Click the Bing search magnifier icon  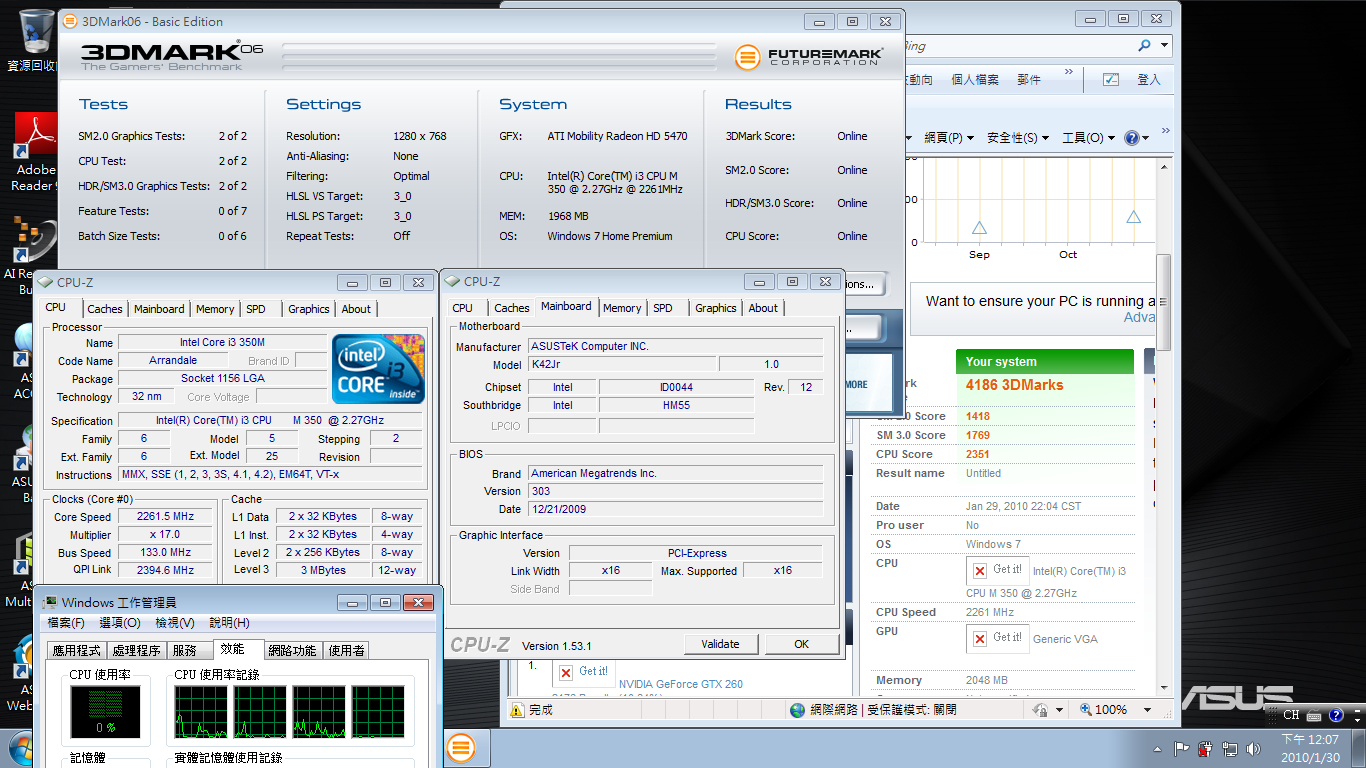[x=1144, y=46]
